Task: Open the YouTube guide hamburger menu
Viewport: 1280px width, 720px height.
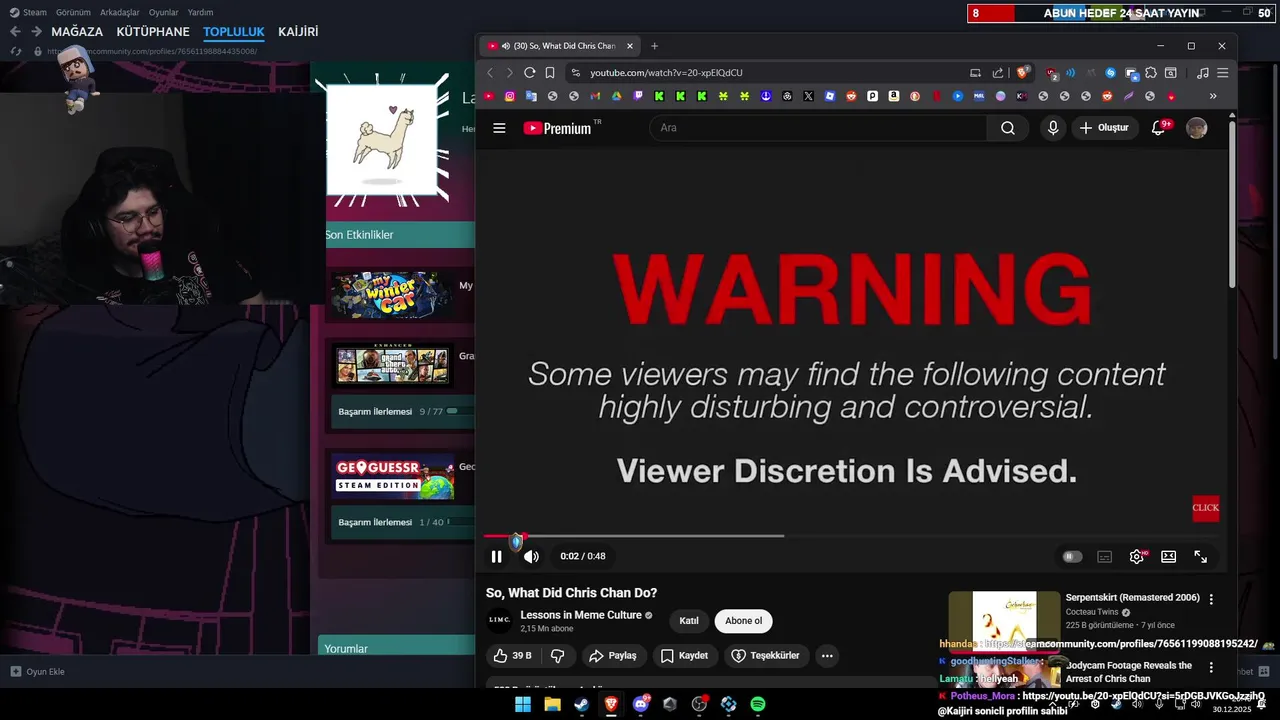Action: click(499, 128)
